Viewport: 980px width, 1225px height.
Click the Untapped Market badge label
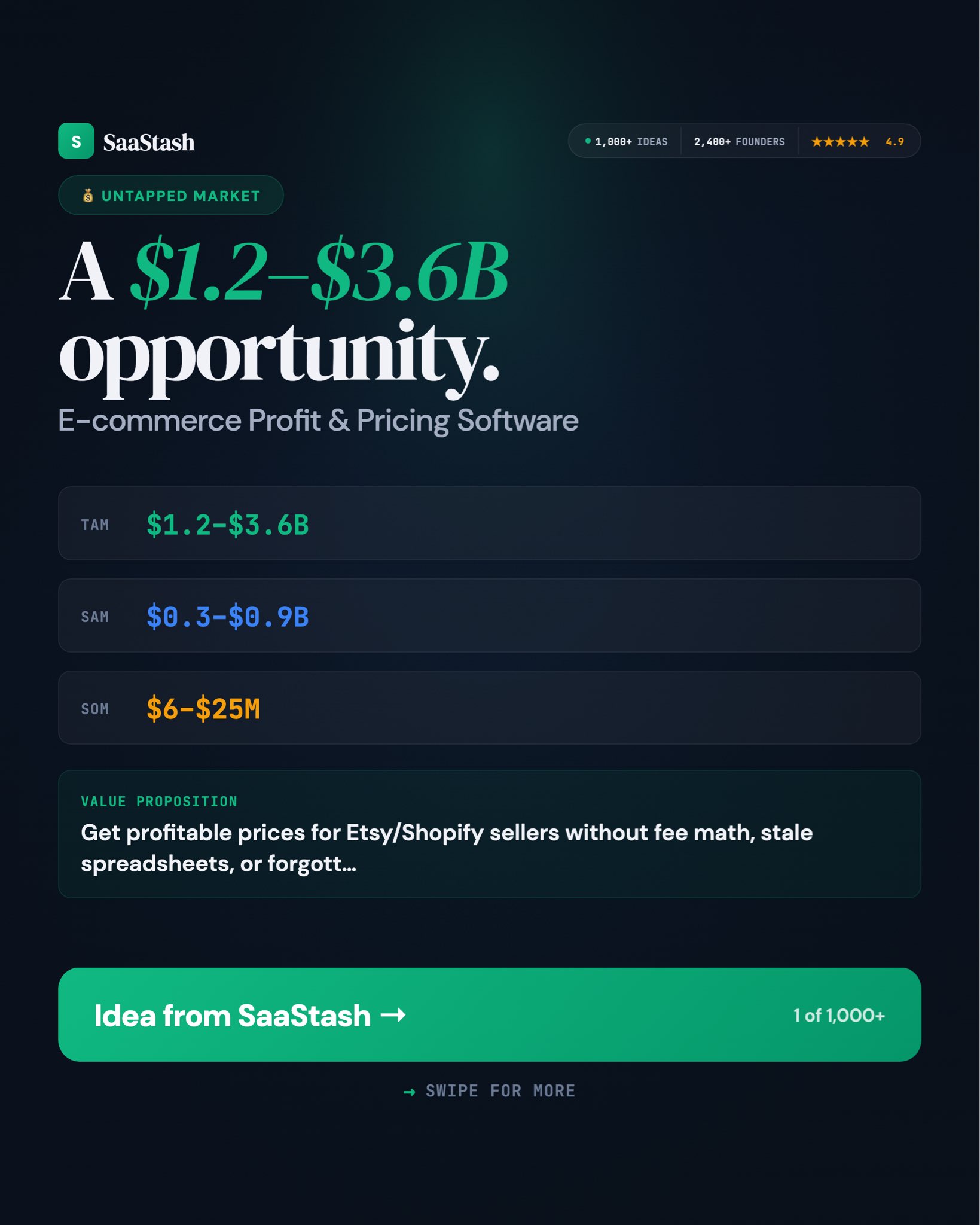181,196
